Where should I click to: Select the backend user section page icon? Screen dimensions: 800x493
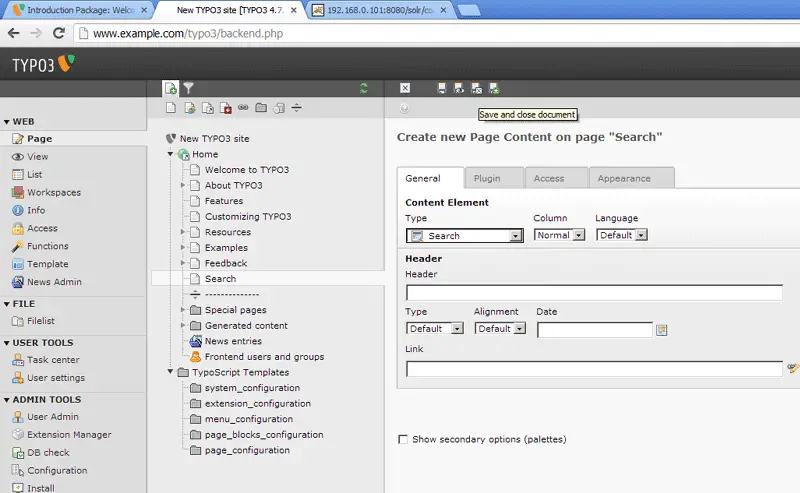pos(190,108)
